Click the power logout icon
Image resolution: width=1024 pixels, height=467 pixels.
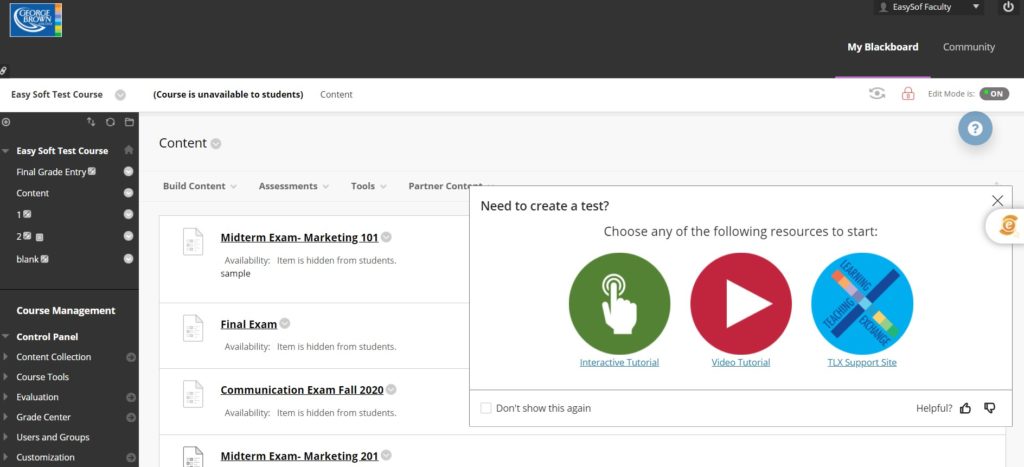pos(1008,7)
